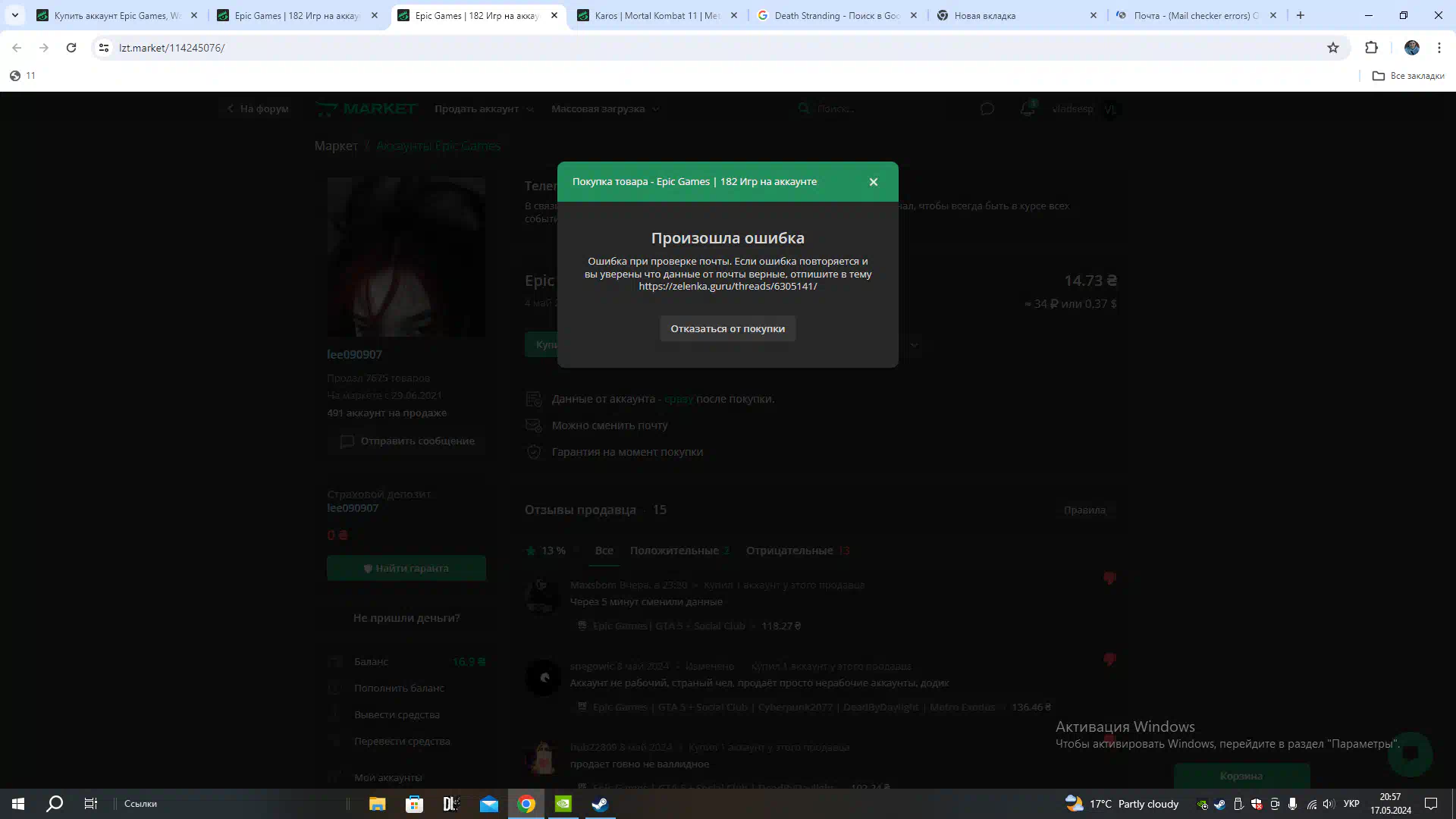Open Steam from the taskbar
This screenshot has width=1456, height=819.
tap(601, 804)
